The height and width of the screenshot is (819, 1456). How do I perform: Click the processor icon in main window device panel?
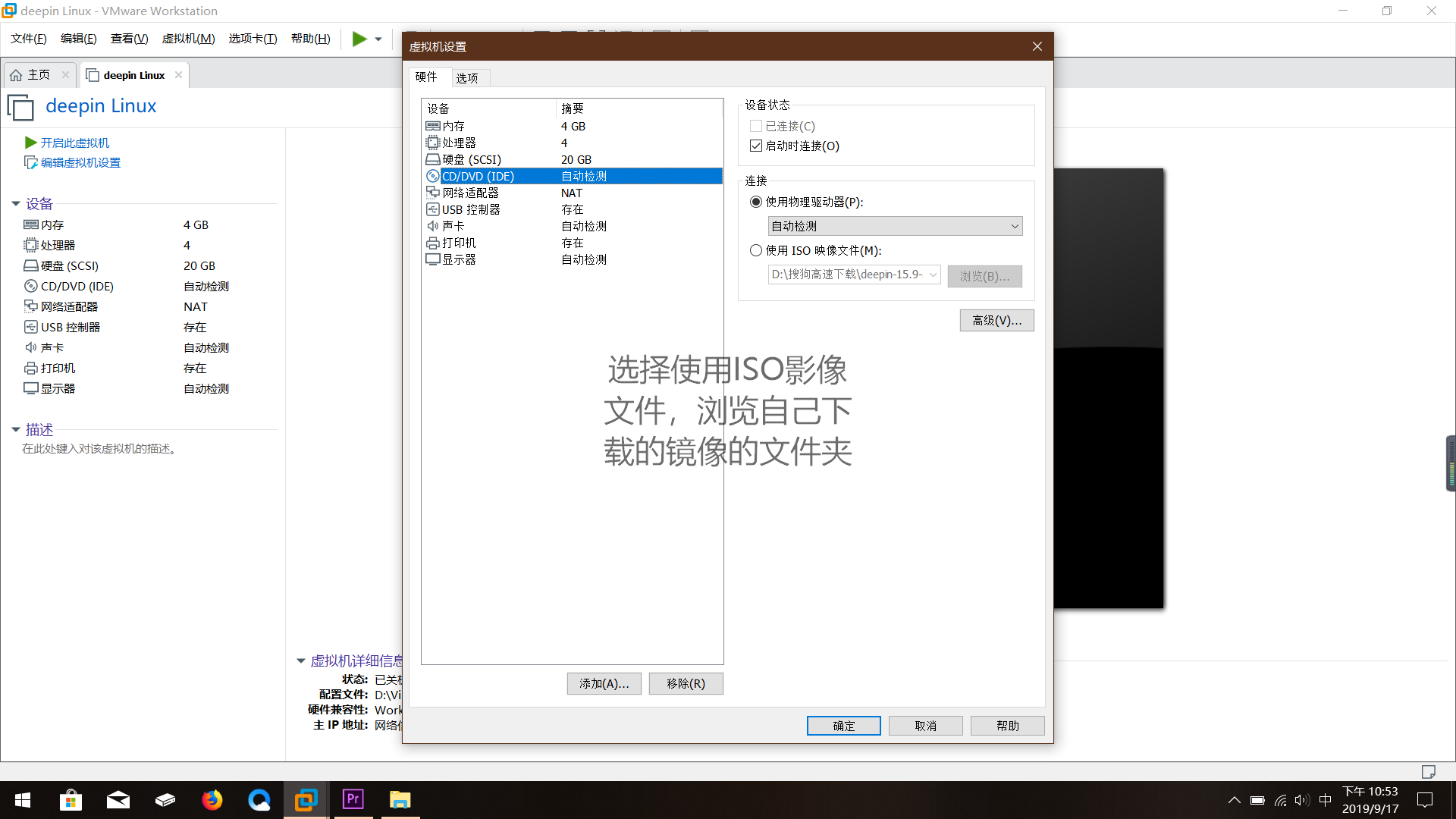coord(31,245)
